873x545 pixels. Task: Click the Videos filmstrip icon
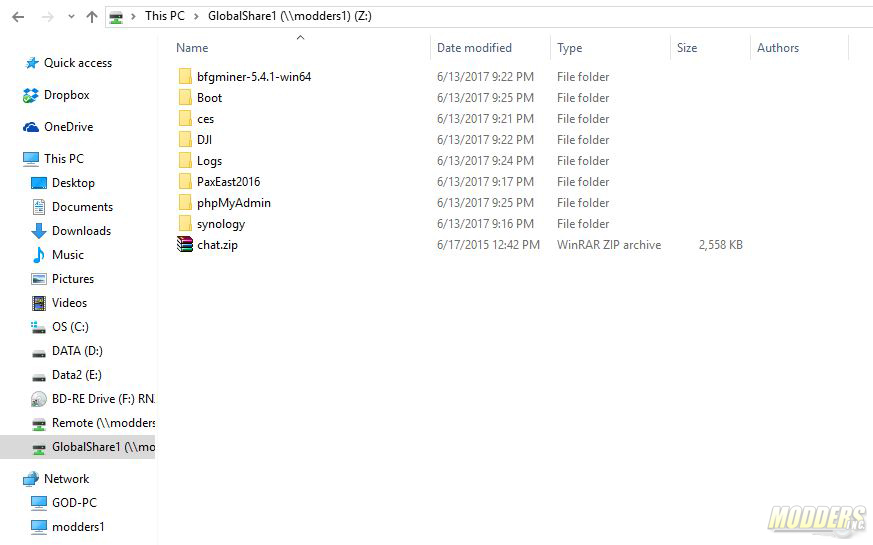pyautogui.click(x=38, y=303)
